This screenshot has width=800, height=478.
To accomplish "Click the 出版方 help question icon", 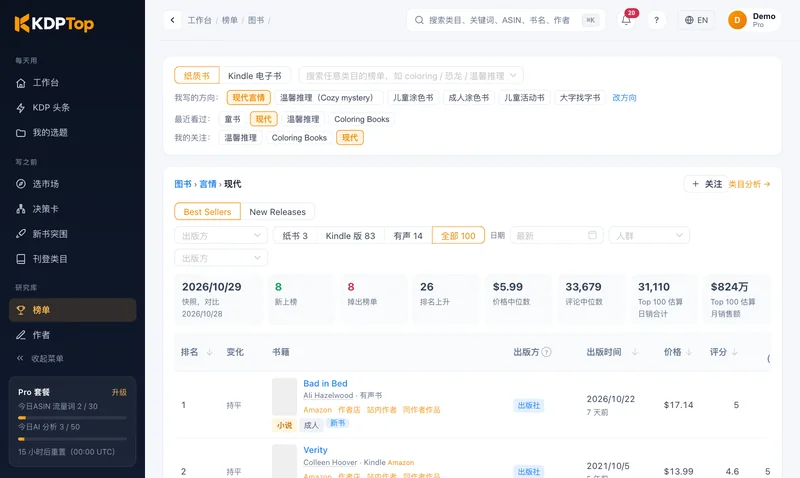I will tap(546, 352).
